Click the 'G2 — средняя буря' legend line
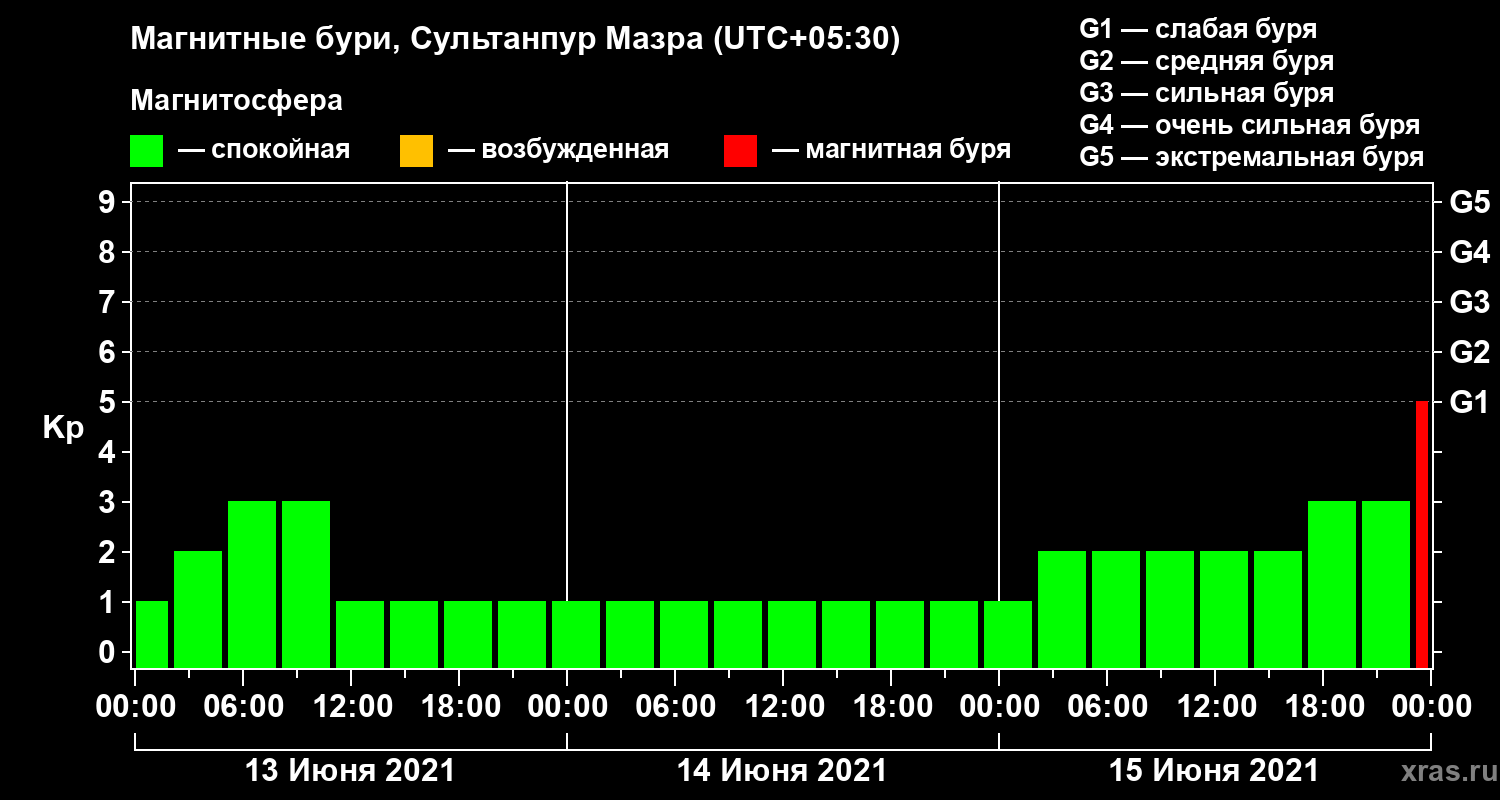This screenshot has height=800, width=1500. tap(1207, 61)
